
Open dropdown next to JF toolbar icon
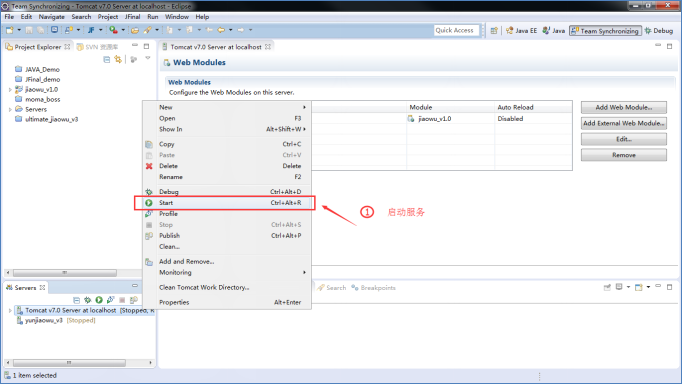(x=101, y=30)
